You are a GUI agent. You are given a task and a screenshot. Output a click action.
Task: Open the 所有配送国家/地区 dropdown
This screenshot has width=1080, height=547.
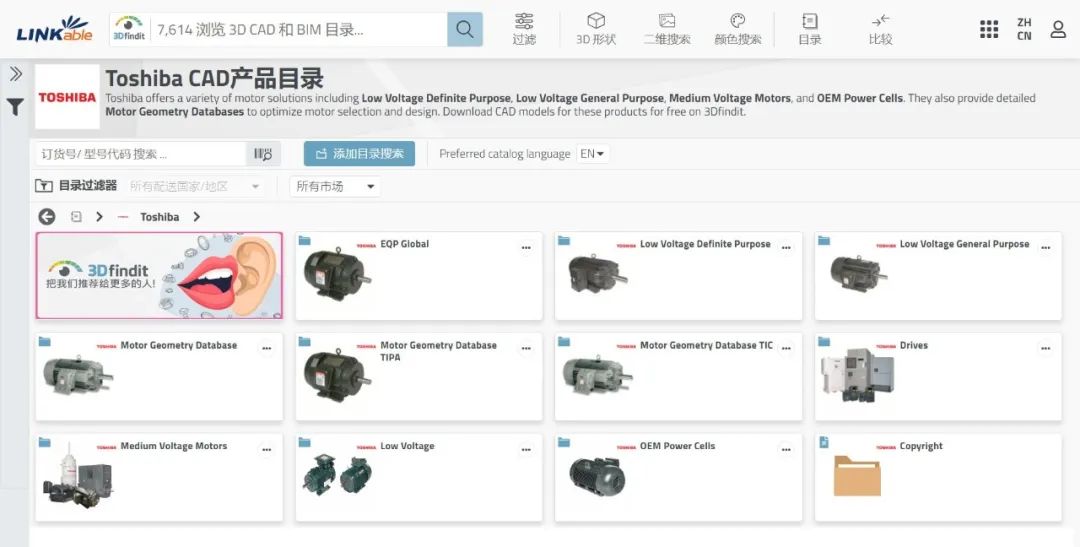[194, 186]
